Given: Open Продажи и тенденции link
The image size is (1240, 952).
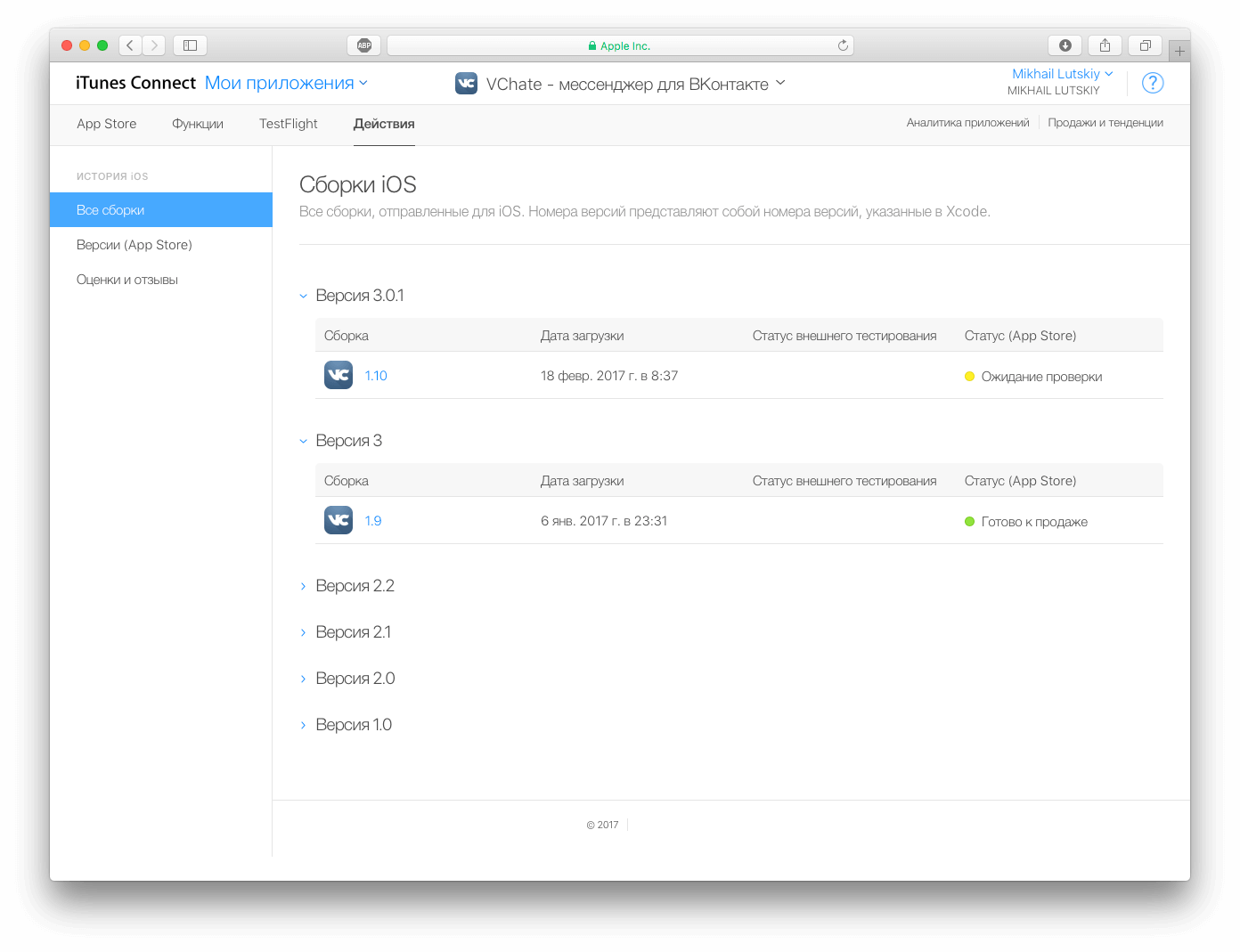Looking at the screenshot, I should pyautogui.click(x=1105, y=123).
